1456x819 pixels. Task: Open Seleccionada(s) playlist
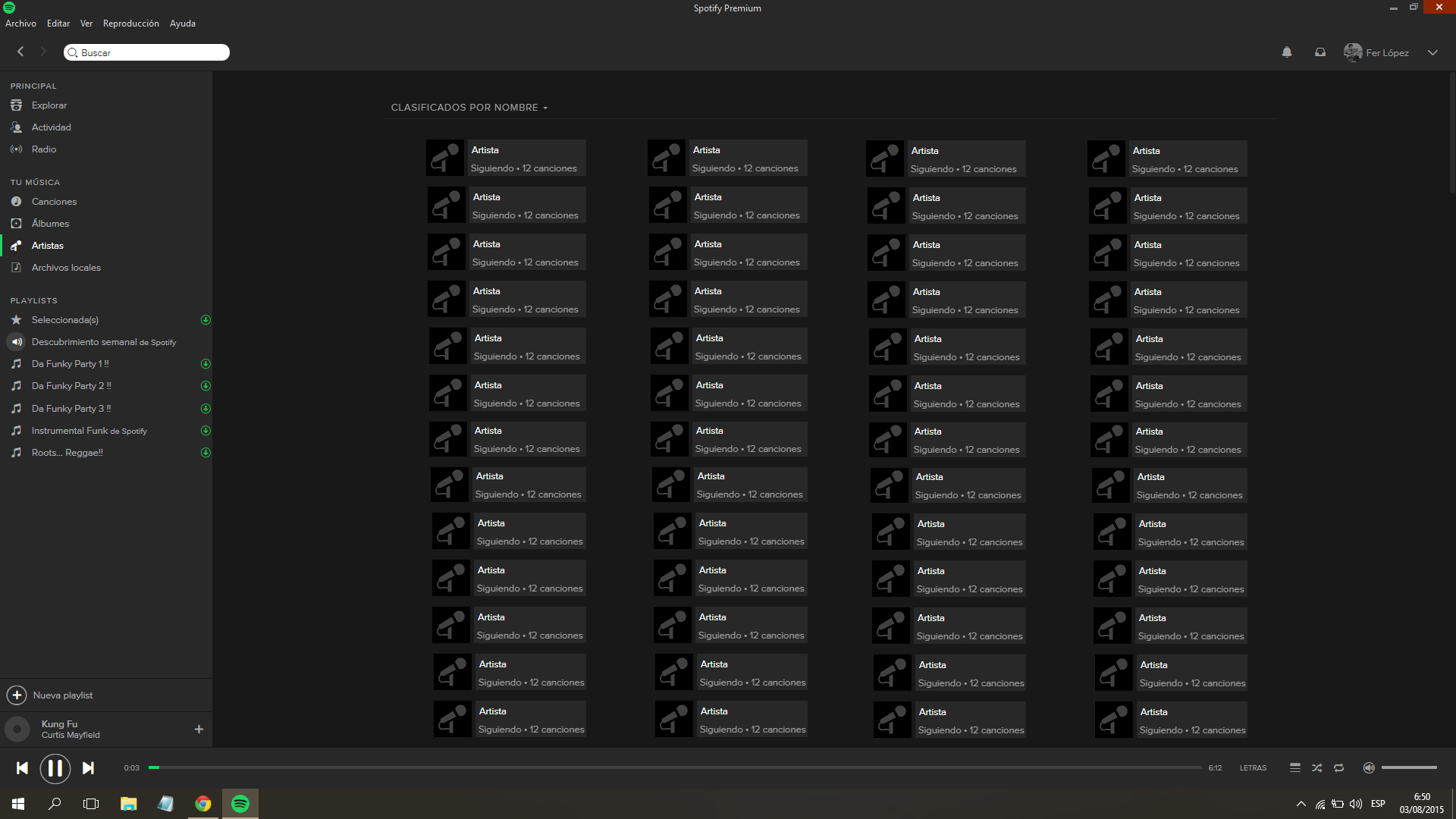pos(65,320)
